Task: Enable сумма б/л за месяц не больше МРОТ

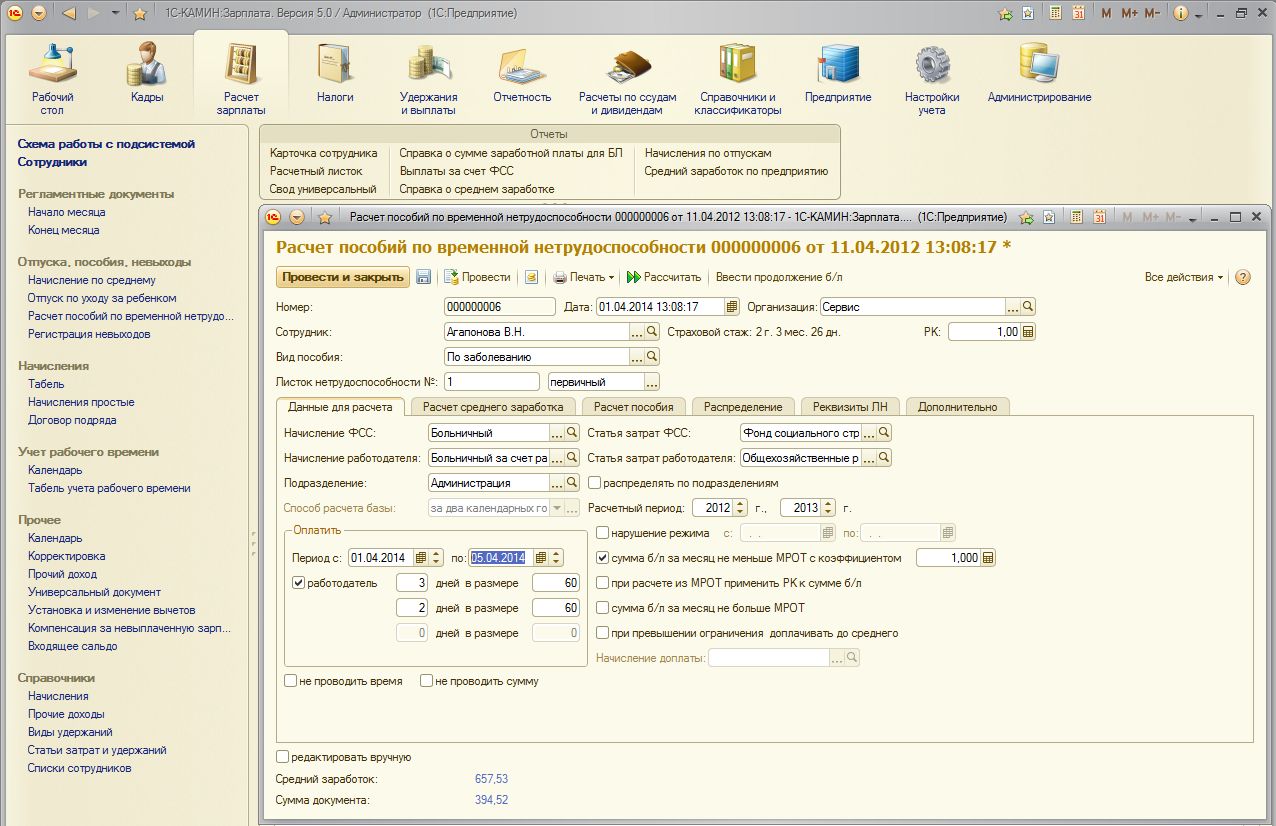Action: point(602,608)
